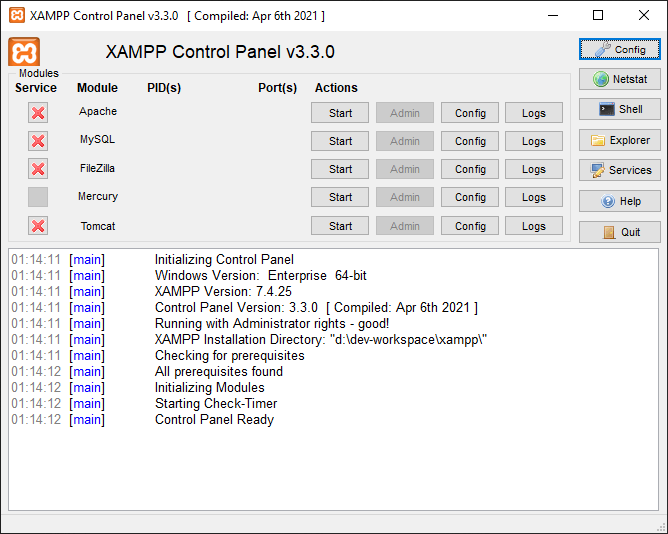Toggle the FileZilla service install checkbox

[x=38, y=169]
